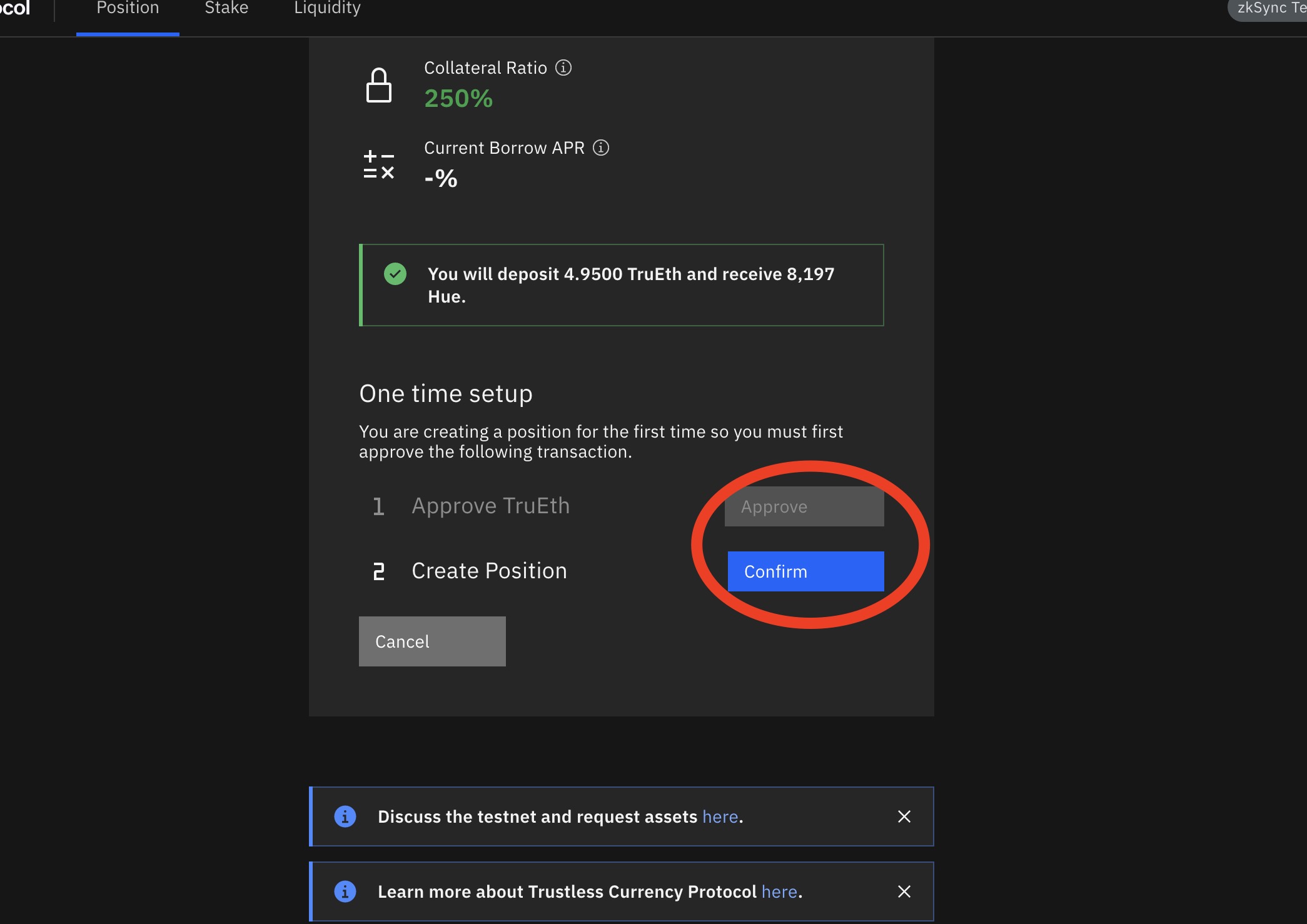Open the testnet discussion here link
Image resolution: width=1307 pixels, height=924 pixels.
pos(720,816)
